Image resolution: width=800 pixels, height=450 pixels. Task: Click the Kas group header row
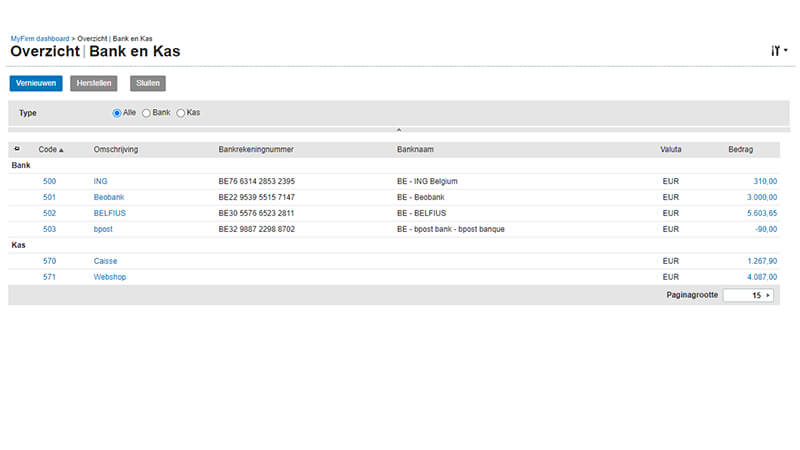click(x=394, y=245)
